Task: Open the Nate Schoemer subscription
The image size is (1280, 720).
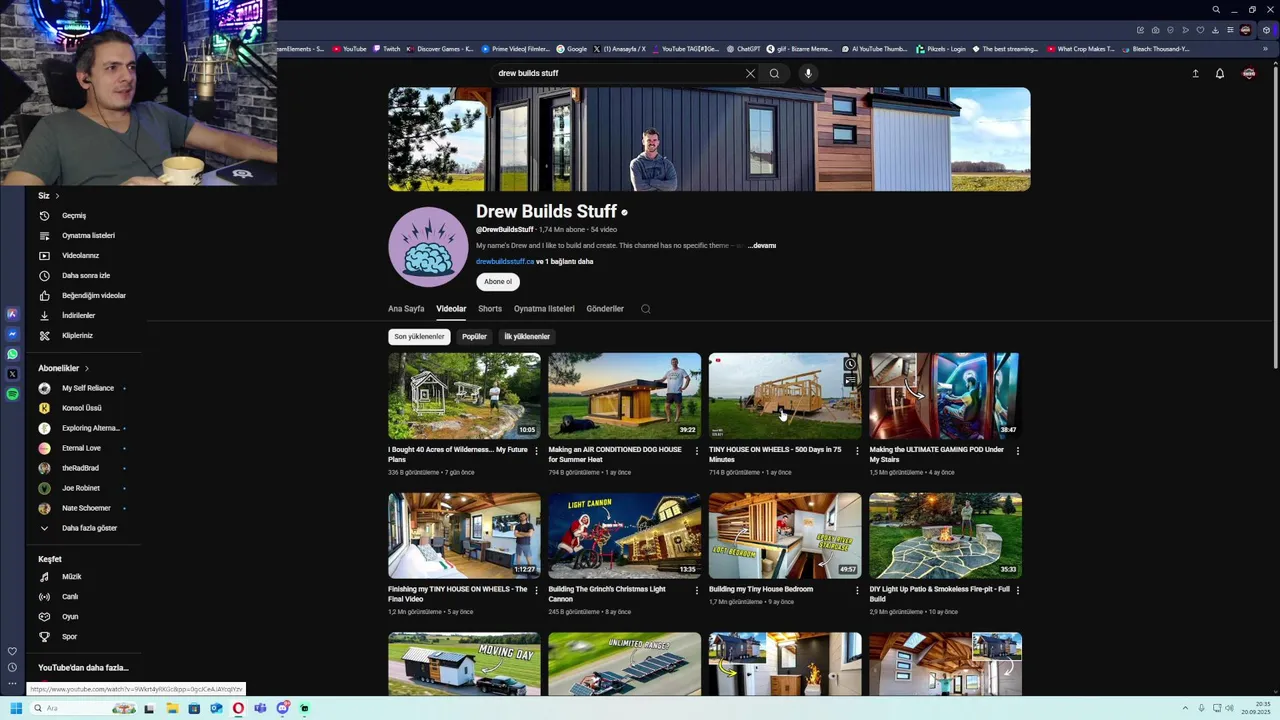Action: pos(84,508)
